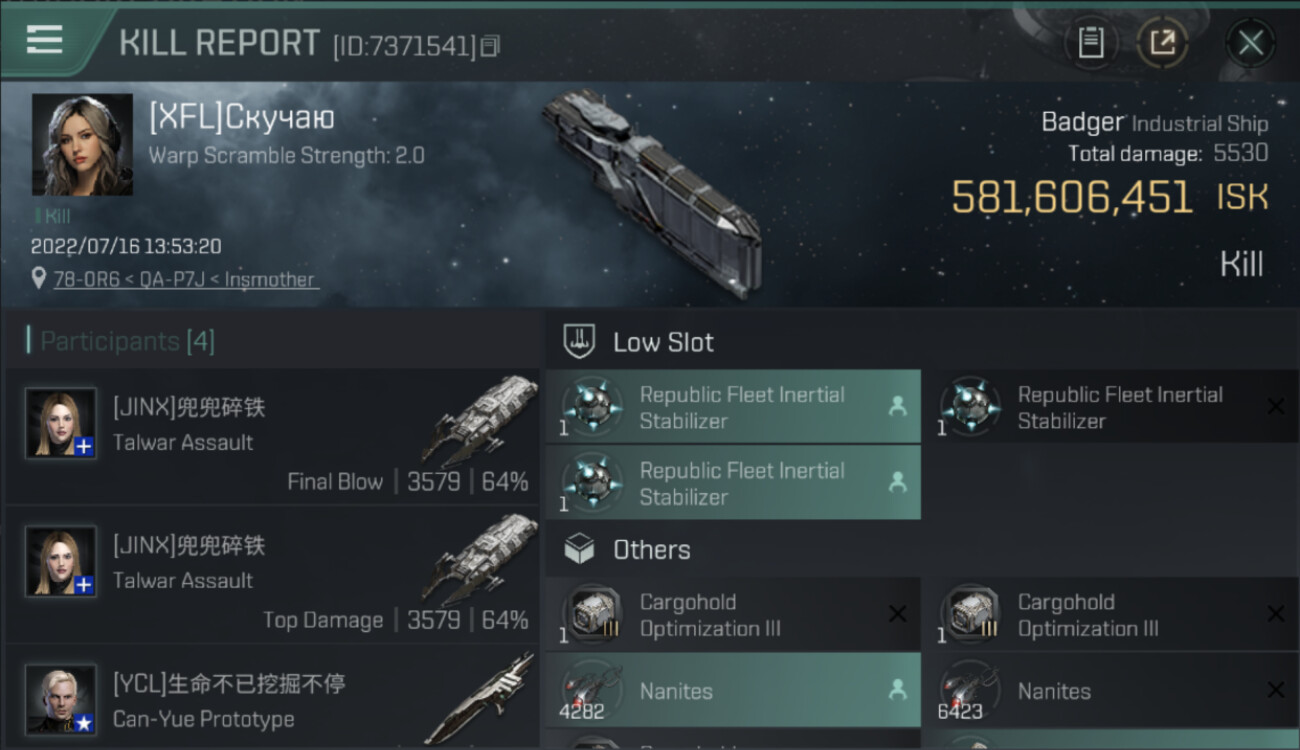The width and height of the screenshot is (1300, 750).
Task: Click the right Cargohold Optimization III item
Action: pos(1110,615)
